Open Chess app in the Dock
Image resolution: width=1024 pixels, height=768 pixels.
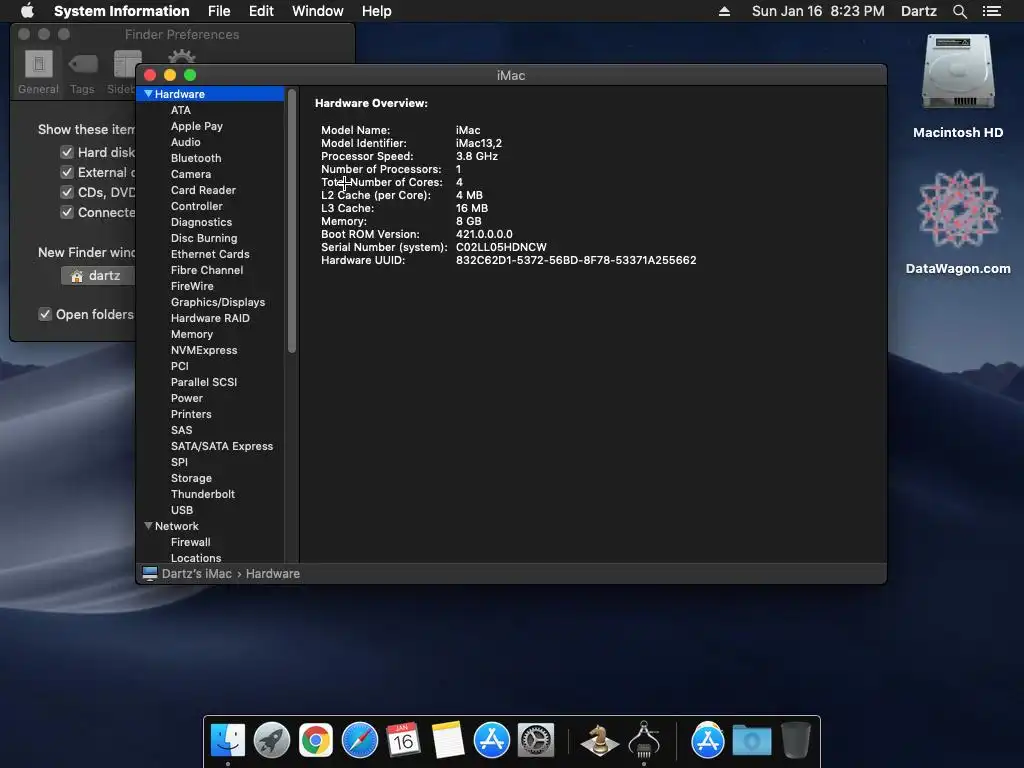click(600, 741)
